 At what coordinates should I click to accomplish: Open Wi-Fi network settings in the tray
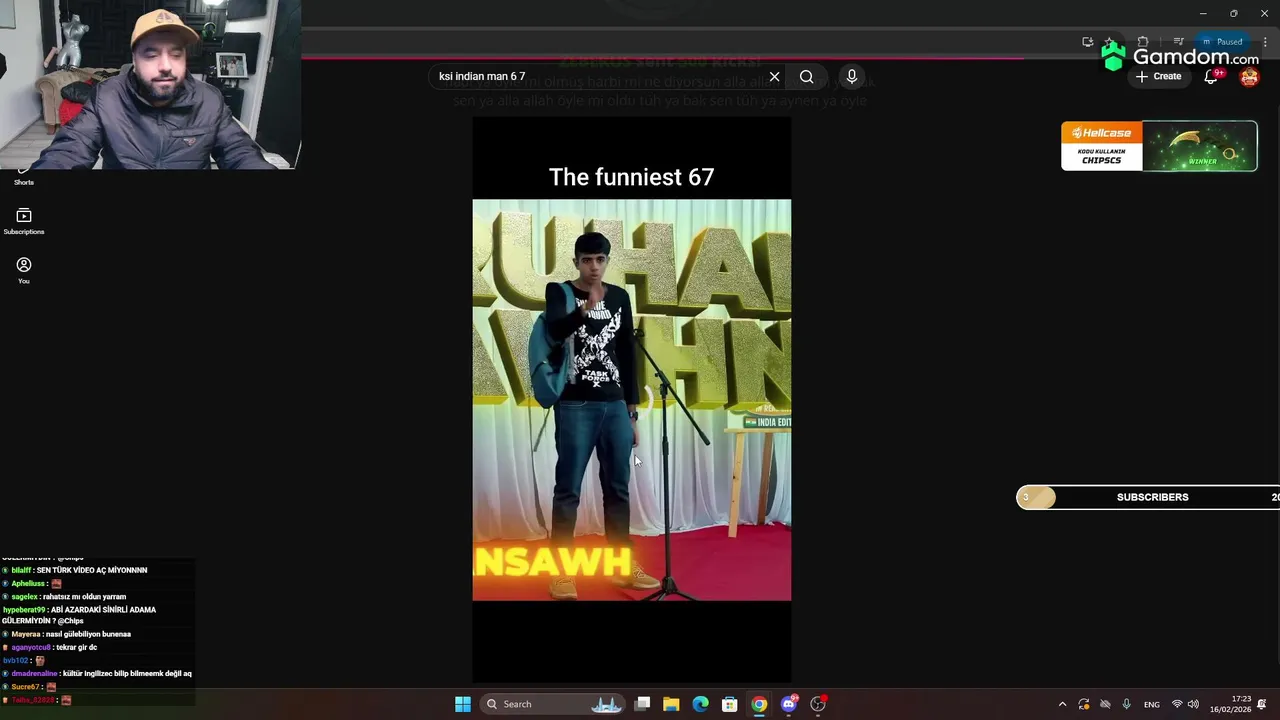[x=1177, y=704]
